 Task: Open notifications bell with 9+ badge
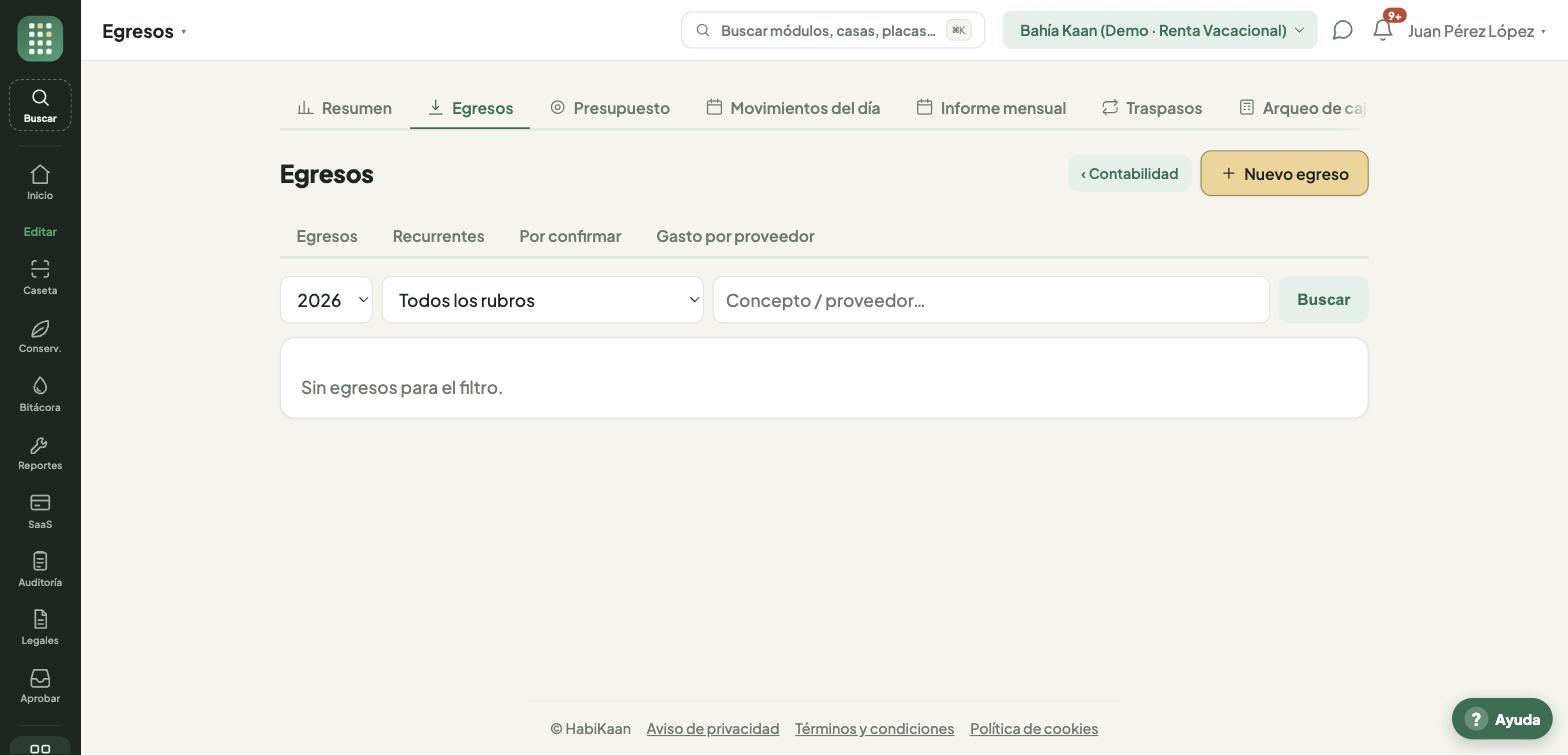1383,30
